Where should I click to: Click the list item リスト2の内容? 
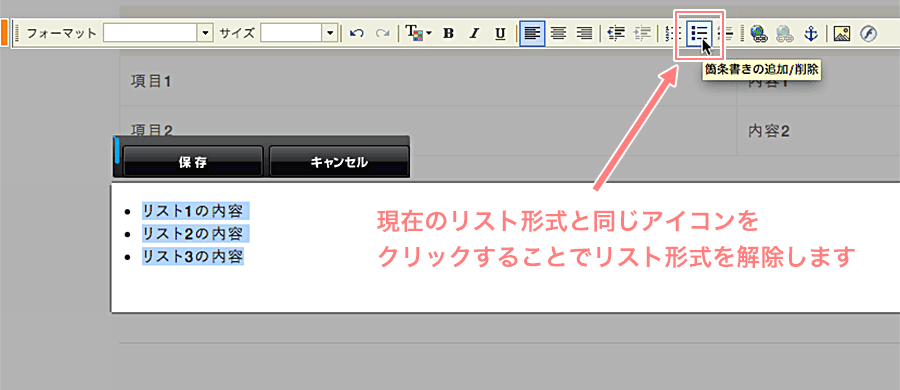click(x=193, y=234)
